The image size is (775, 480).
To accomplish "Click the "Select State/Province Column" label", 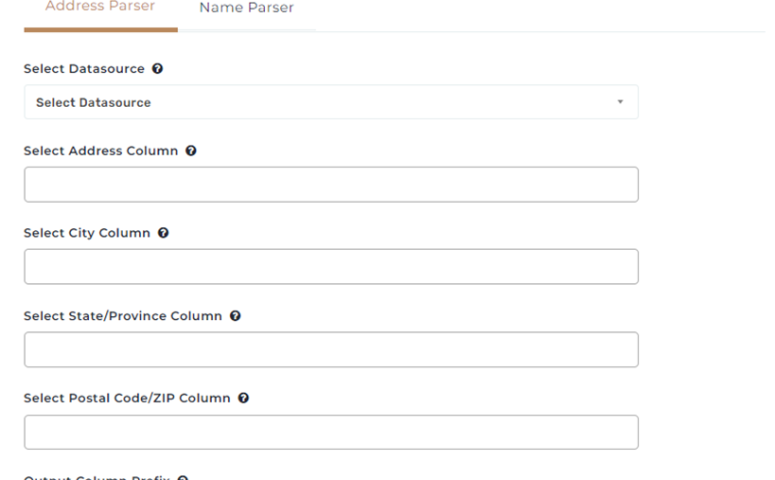I will click(x=122, y=316).
